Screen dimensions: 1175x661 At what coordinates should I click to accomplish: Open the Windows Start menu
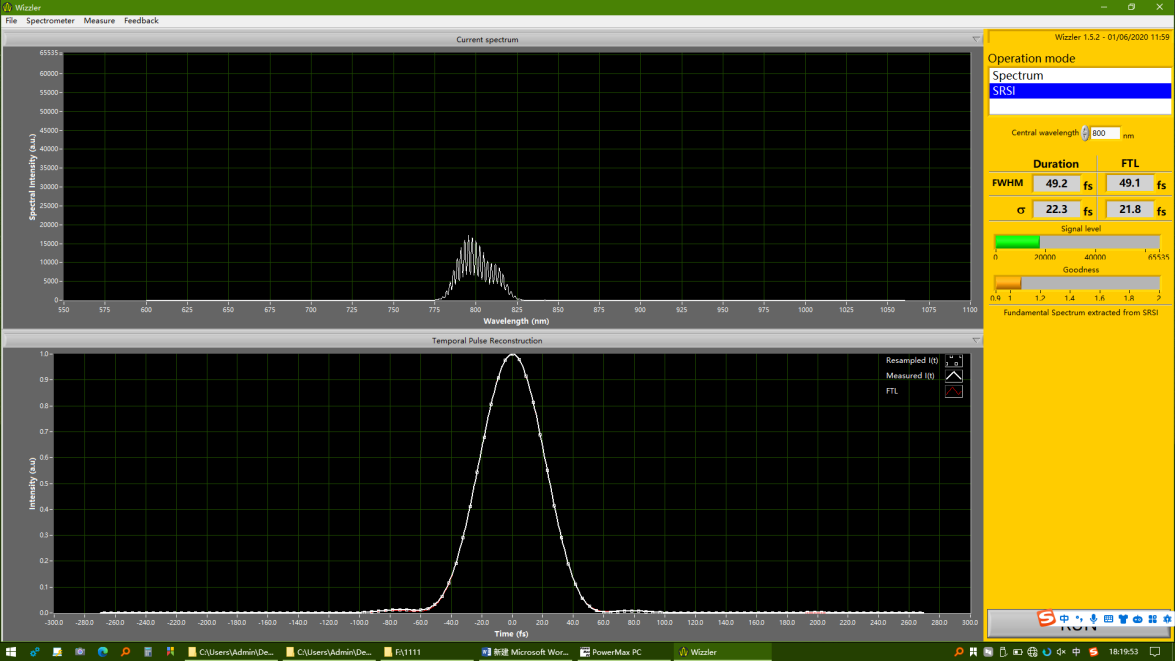11,652
